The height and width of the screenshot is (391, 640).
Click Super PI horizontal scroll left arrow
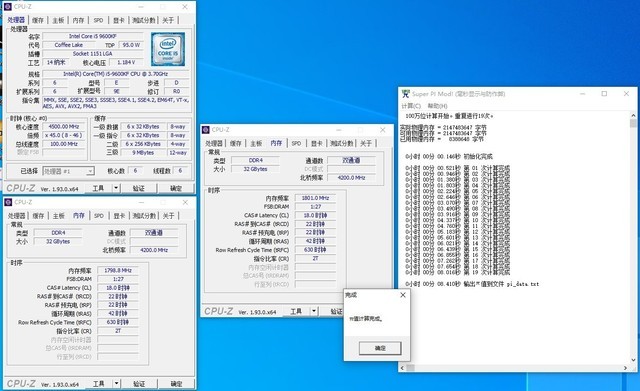[x=402, y=368]
